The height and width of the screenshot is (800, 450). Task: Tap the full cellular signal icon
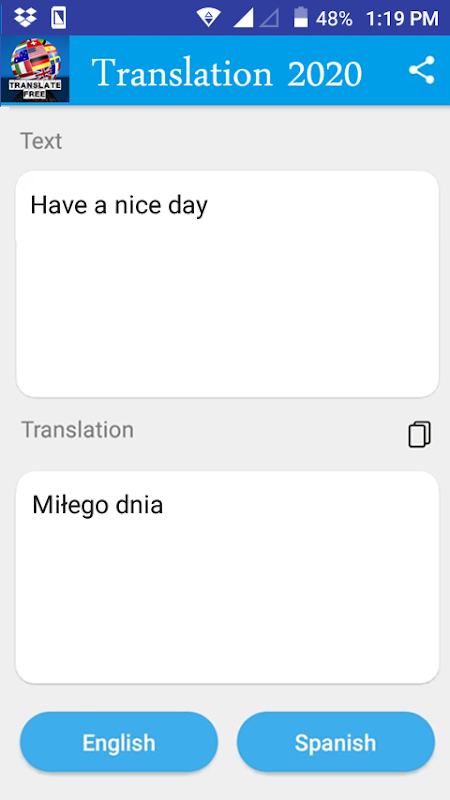point(243,18)
